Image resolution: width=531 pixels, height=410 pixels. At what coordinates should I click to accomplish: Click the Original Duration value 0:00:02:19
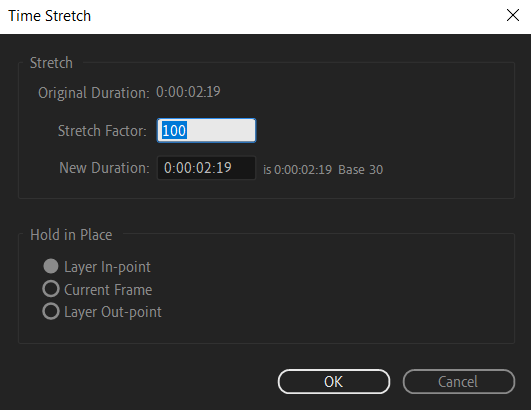[x=188, y=92]
